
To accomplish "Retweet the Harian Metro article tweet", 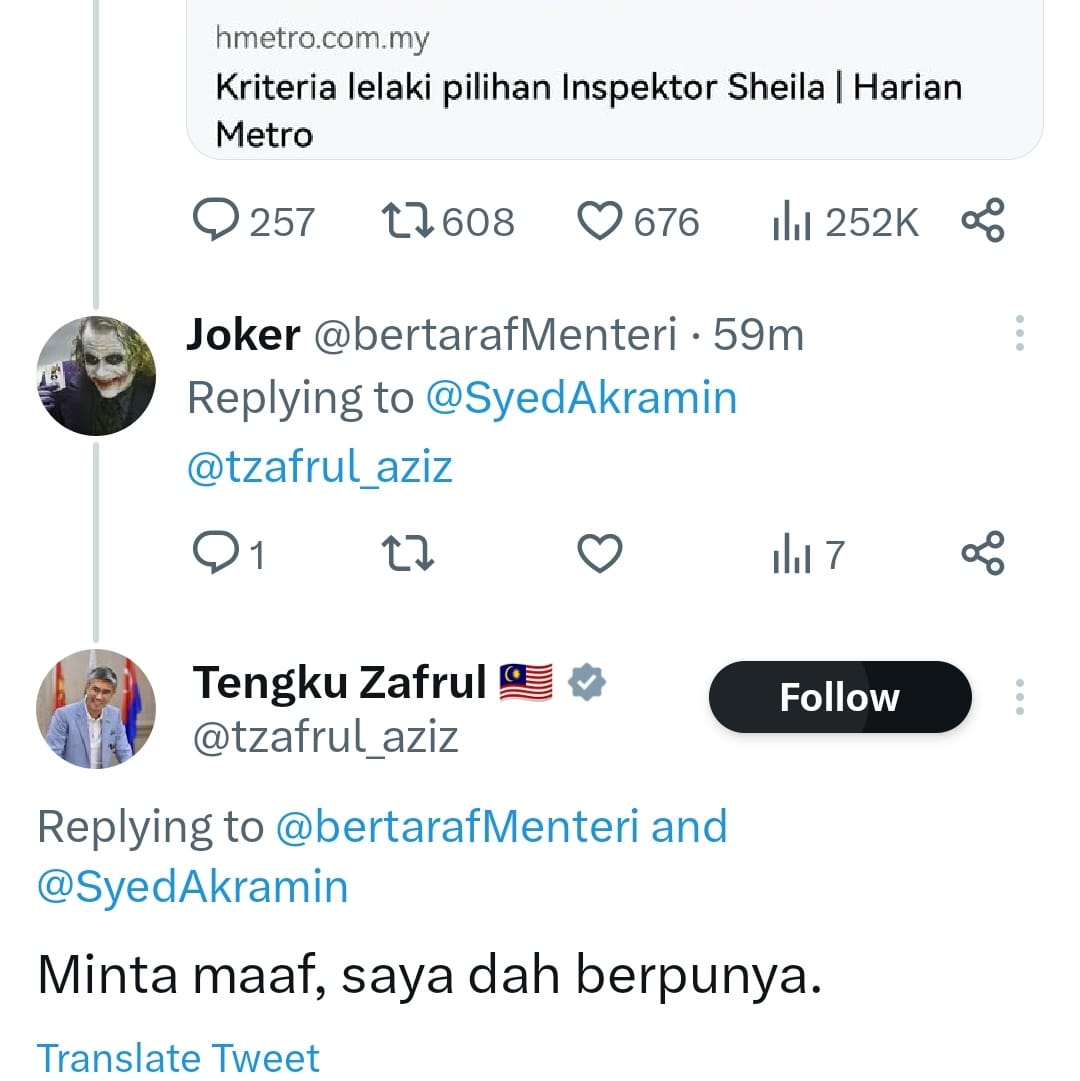I will (x=407, y=222).
